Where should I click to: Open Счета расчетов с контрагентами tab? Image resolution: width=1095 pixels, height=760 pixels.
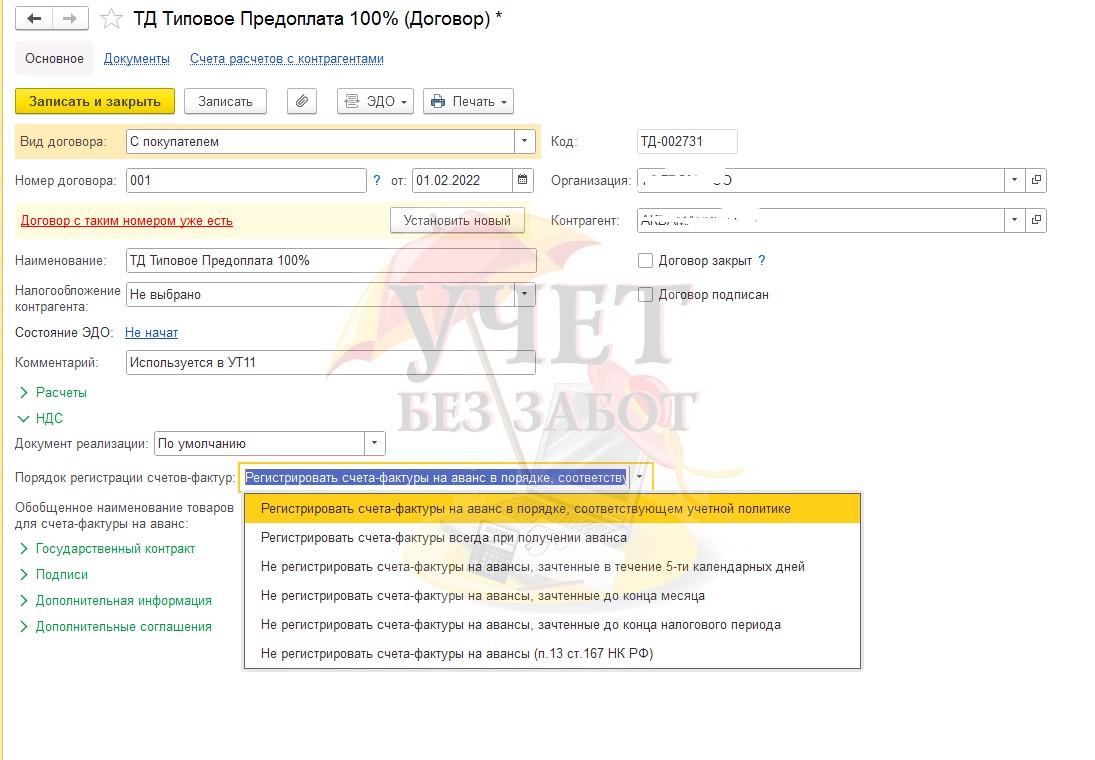[287, 59]
